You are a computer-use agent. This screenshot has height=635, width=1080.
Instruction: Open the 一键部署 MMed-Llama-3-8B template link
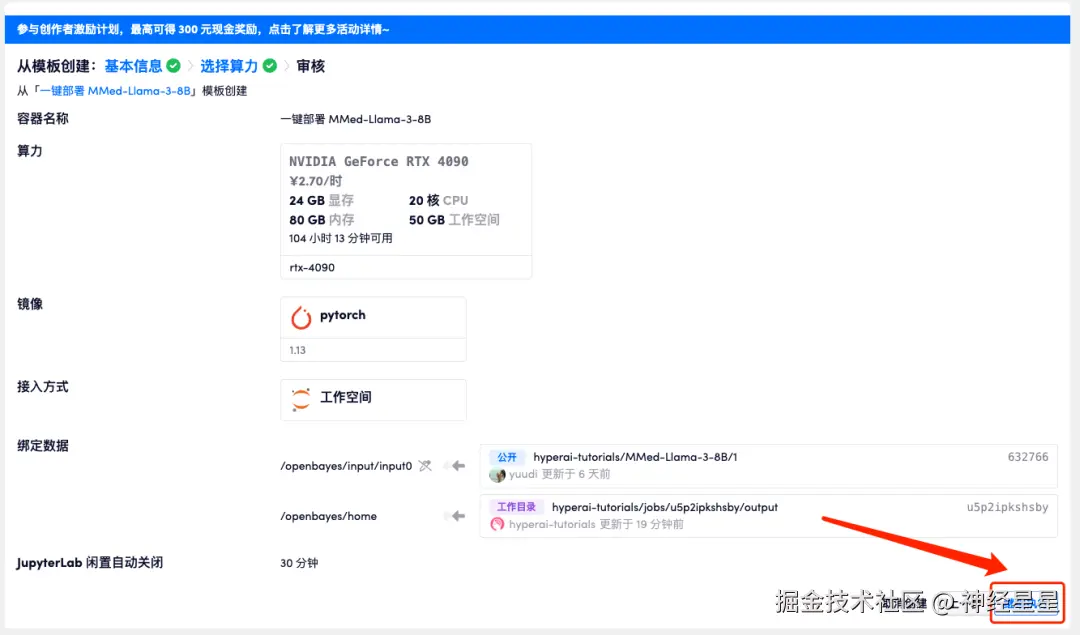(115, 90)
